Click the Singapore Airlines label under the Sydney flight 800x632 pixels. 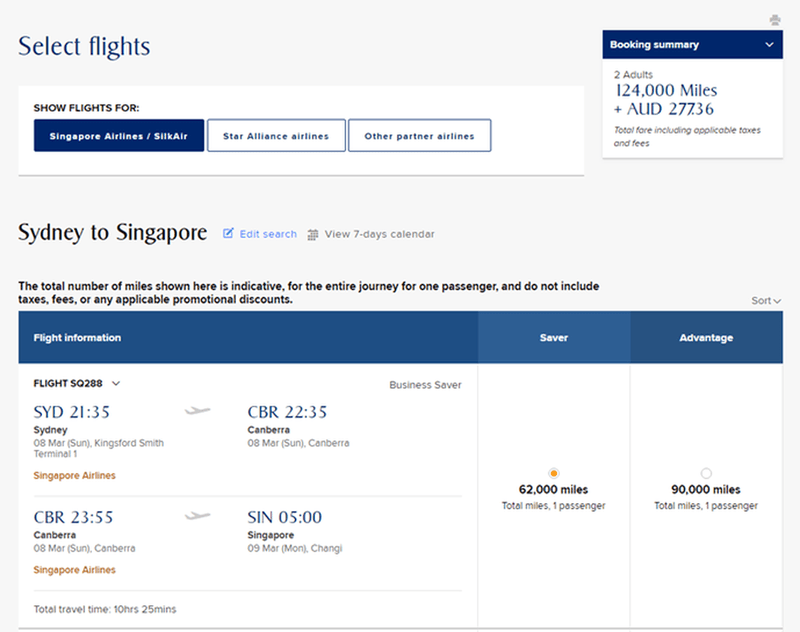[x=74, y=475]
